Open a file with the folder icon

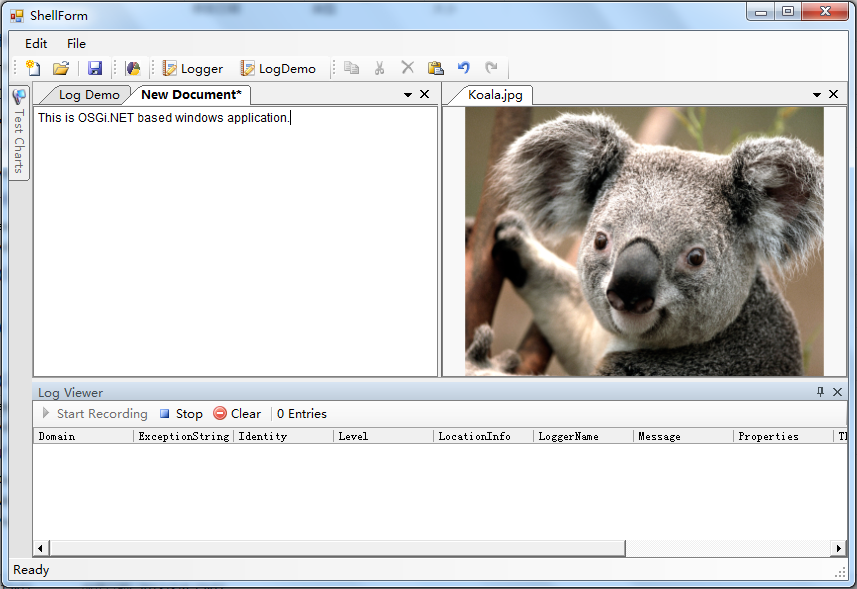click(x=59, y=67)
